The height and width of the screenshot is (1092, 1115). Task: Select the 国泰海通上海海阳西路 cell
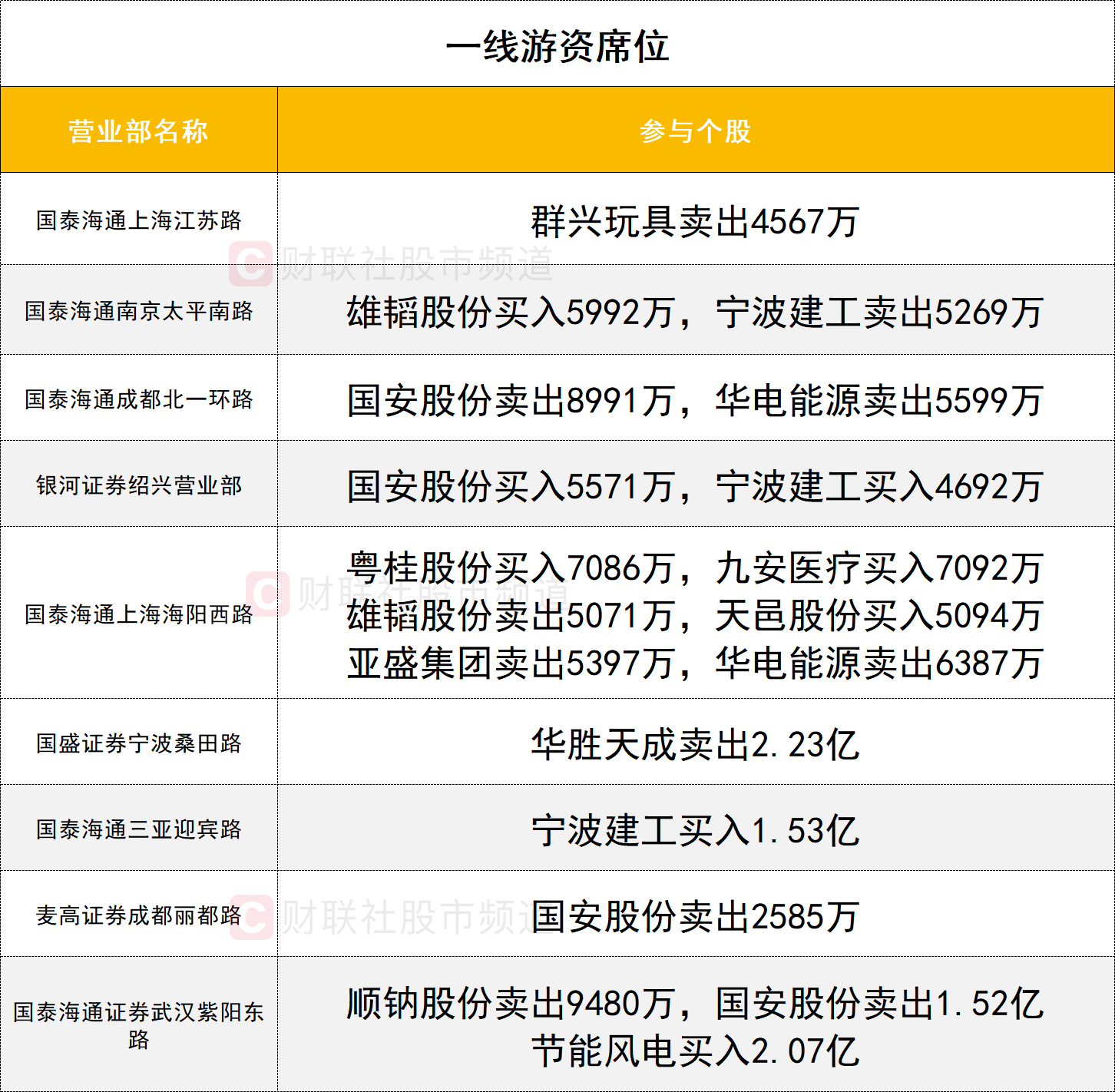[x=138, y=614]
